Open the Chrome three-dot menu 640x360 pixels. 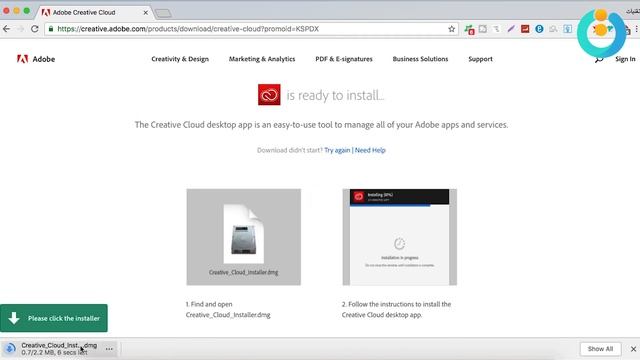pos(636,29)
